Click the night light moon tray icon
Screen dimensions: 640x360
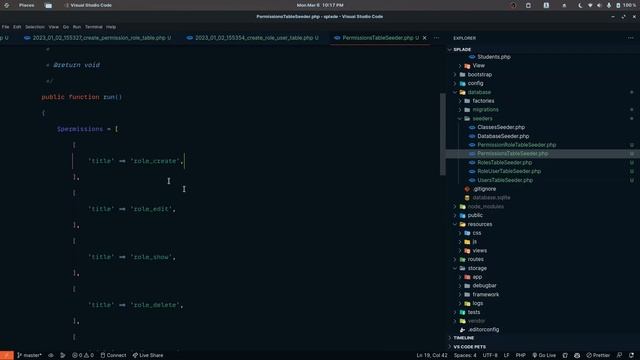tap(580, 5)
